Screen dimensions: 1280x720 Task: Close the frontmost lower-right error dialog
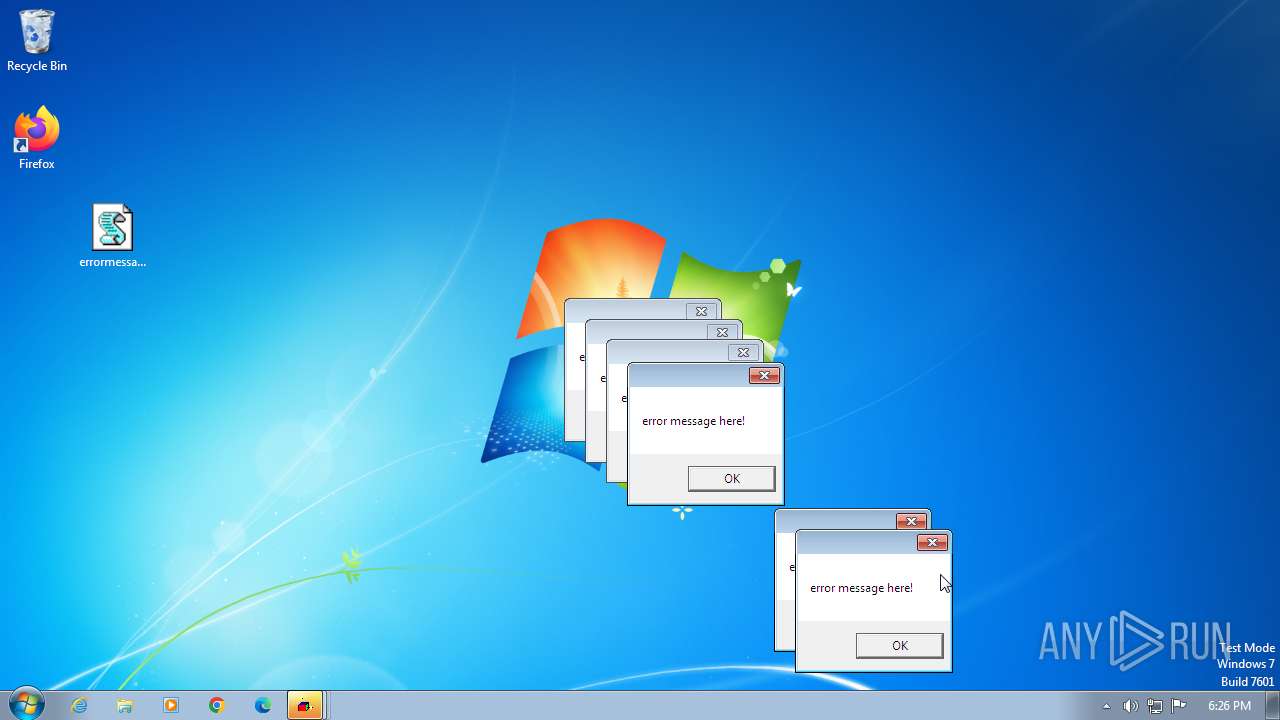(x=932, y=542)
